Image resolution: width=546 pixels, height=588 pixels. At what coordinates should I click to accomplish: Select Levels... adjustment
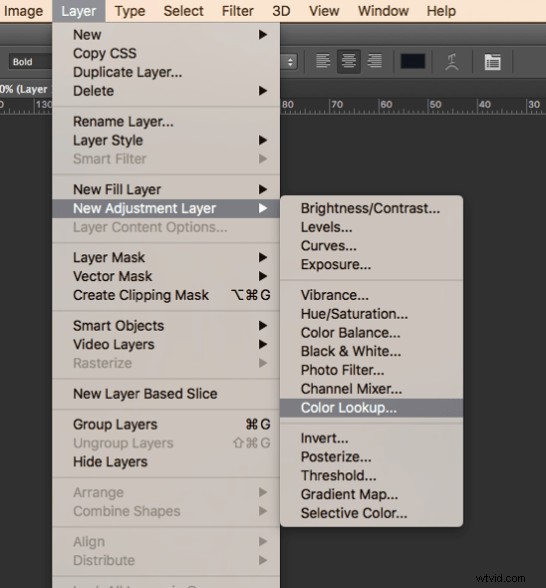click(372, 227)
